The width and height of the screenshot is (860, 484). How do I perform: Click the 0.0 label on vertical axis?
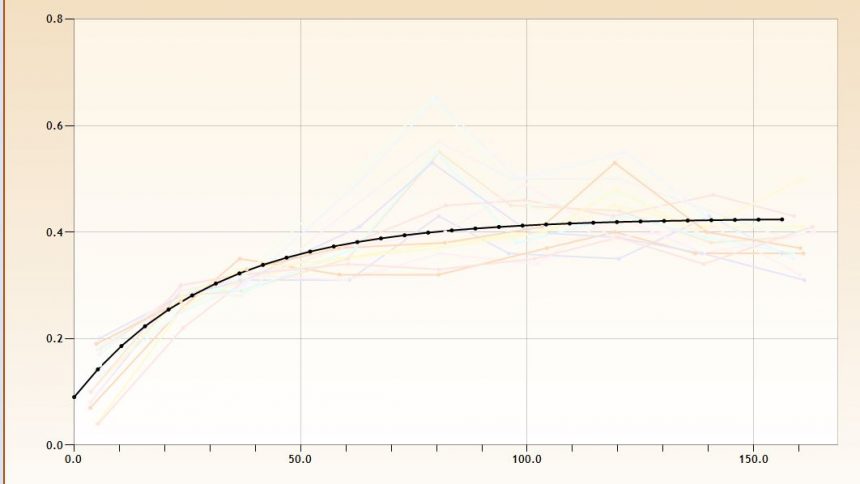pyautogui.click(x=54, y=445)
